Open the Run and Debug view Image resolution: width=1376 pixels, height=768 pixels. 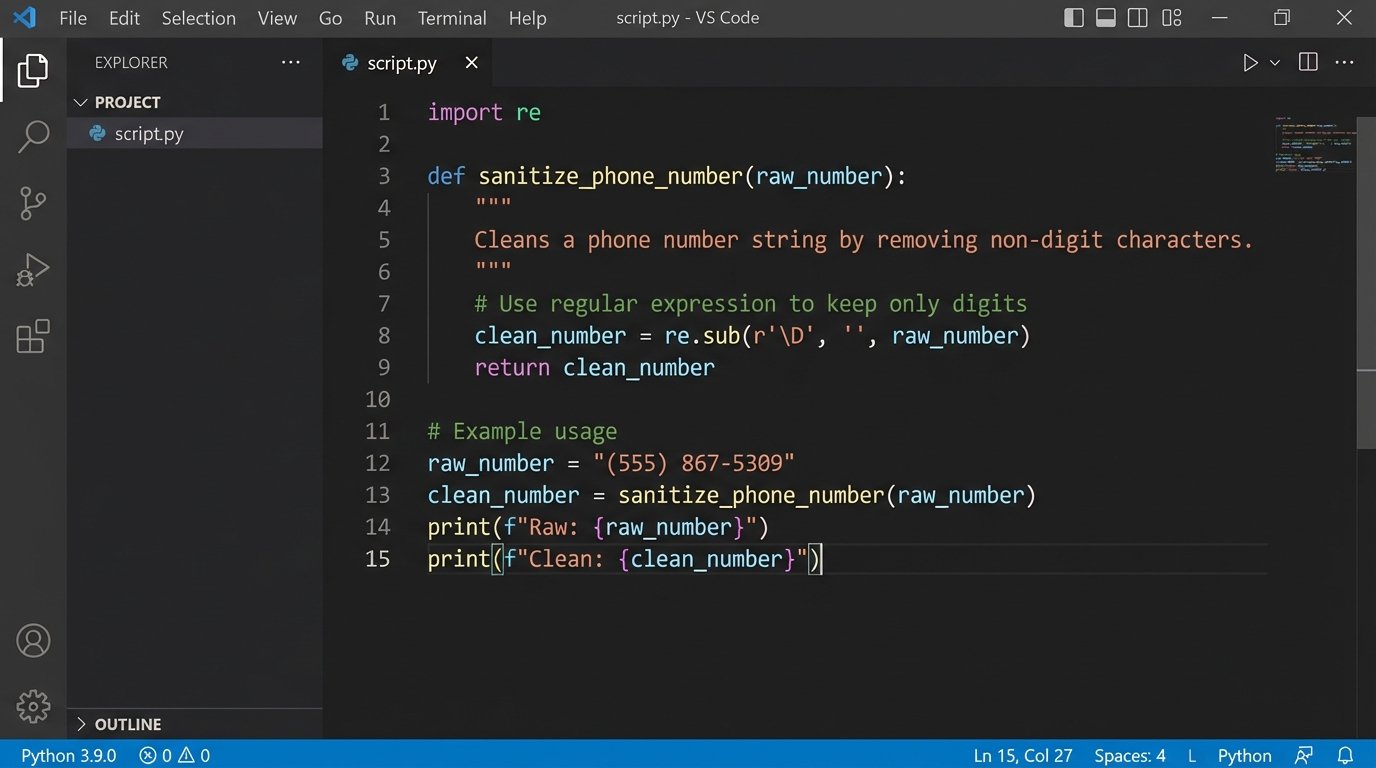point(33,271)
